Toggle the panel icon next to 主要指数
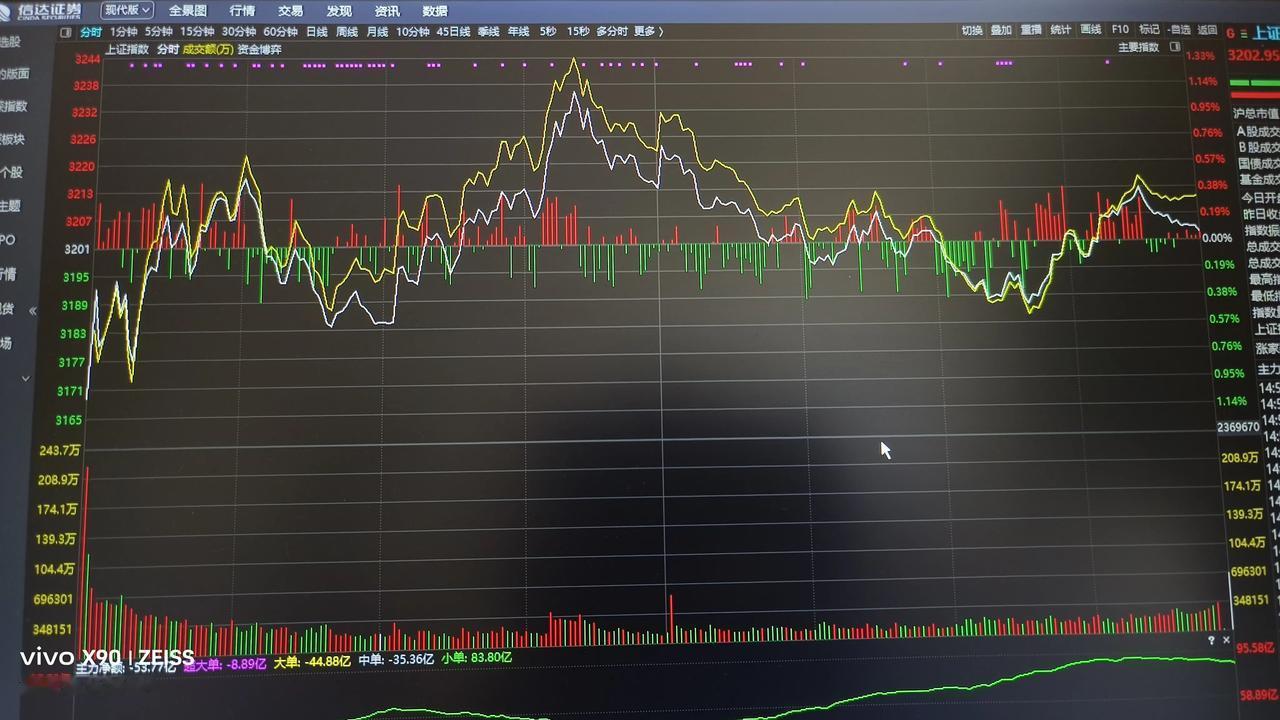This screenshot has width=1280, height=720. (1175, 47)
